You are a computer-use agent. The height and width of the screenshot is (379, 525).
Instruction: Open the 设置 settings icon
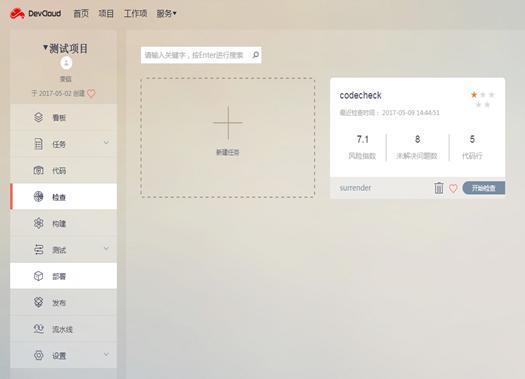tap(39, 355)
